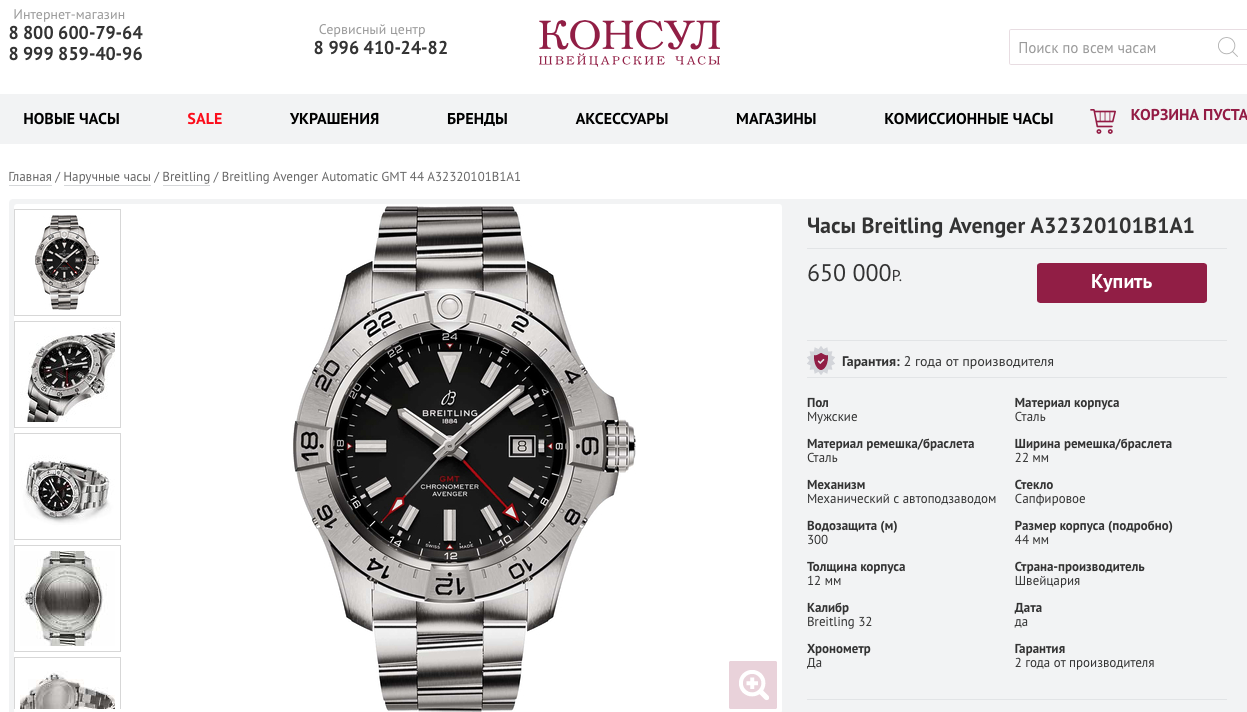Select the first front-view watch thumbnail

(x=67, y=262)
